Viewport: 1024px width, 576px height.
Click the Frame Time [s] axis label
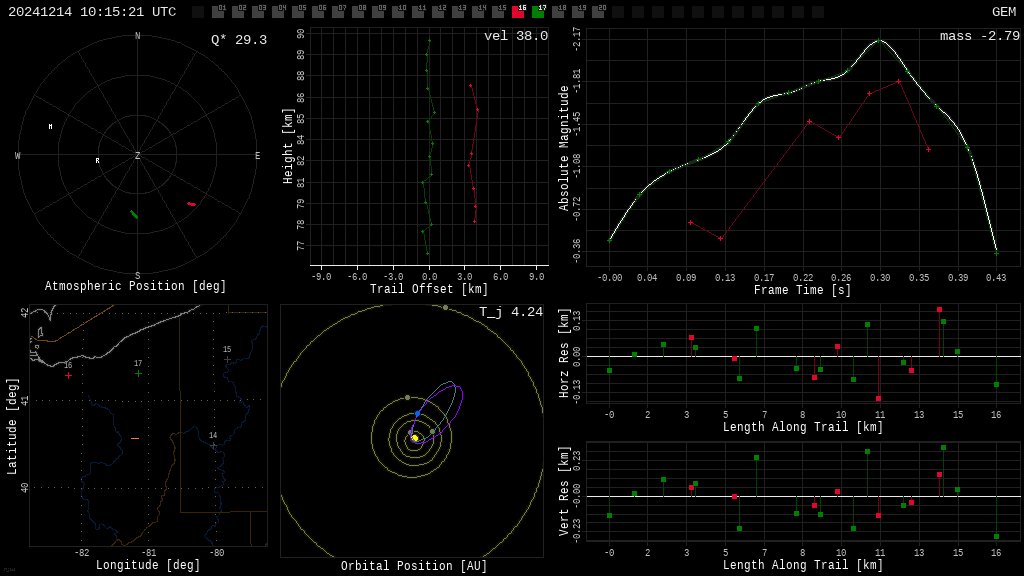(803, 290)
